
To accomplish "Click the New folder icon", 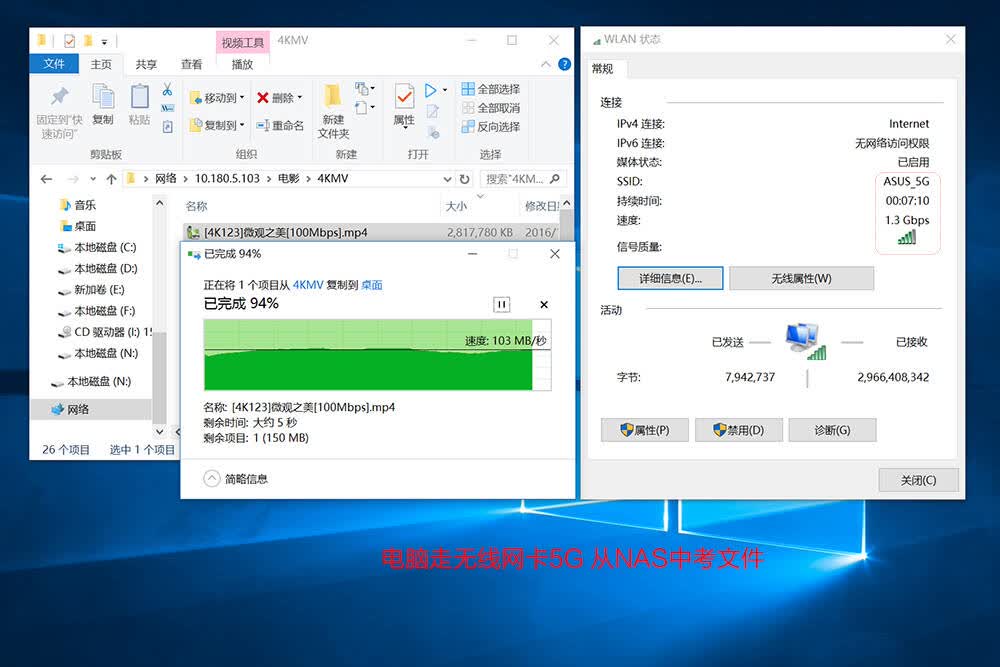I will point(333,96).
